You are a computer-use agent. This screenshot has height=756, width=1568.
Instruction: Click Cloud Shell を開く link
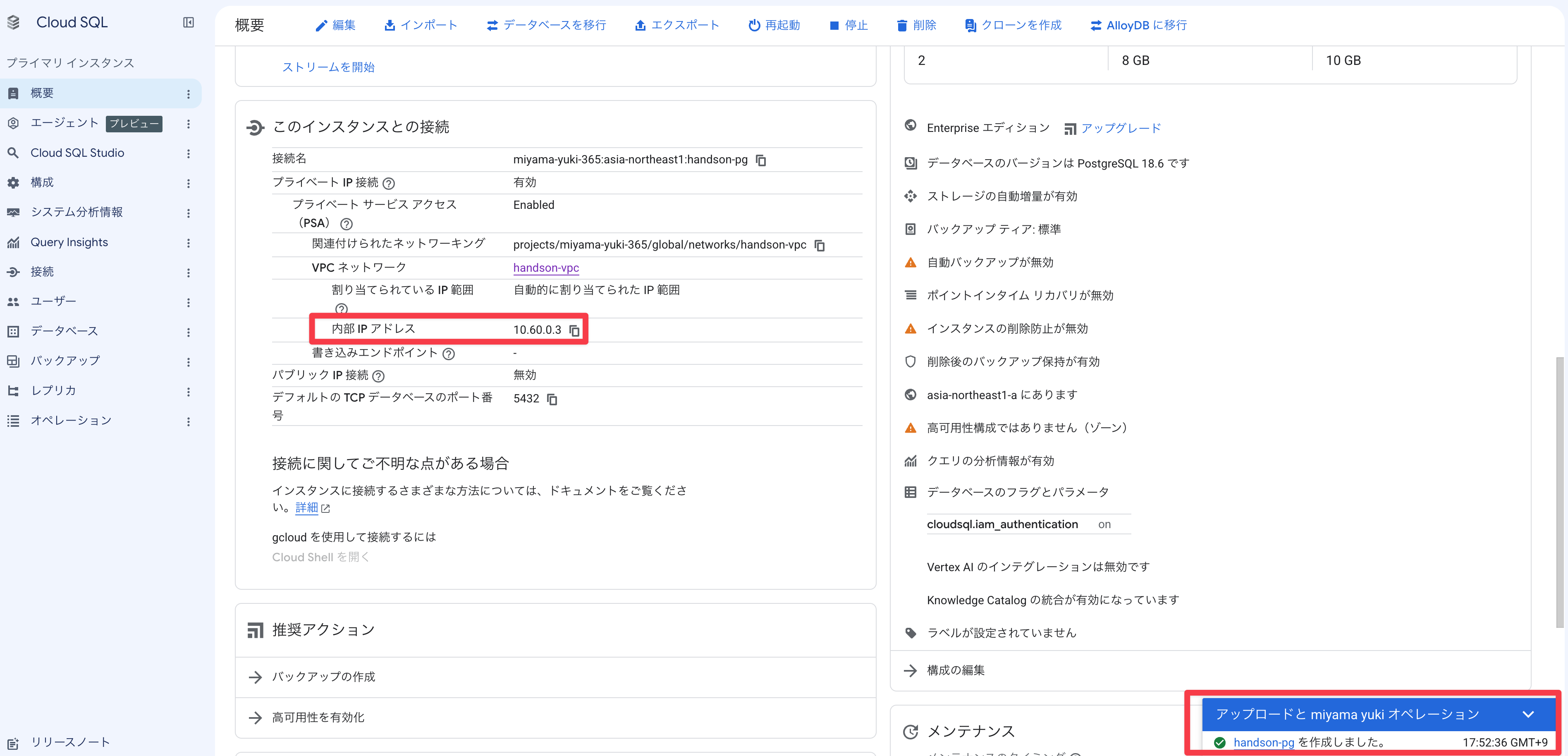click(321, 557)
